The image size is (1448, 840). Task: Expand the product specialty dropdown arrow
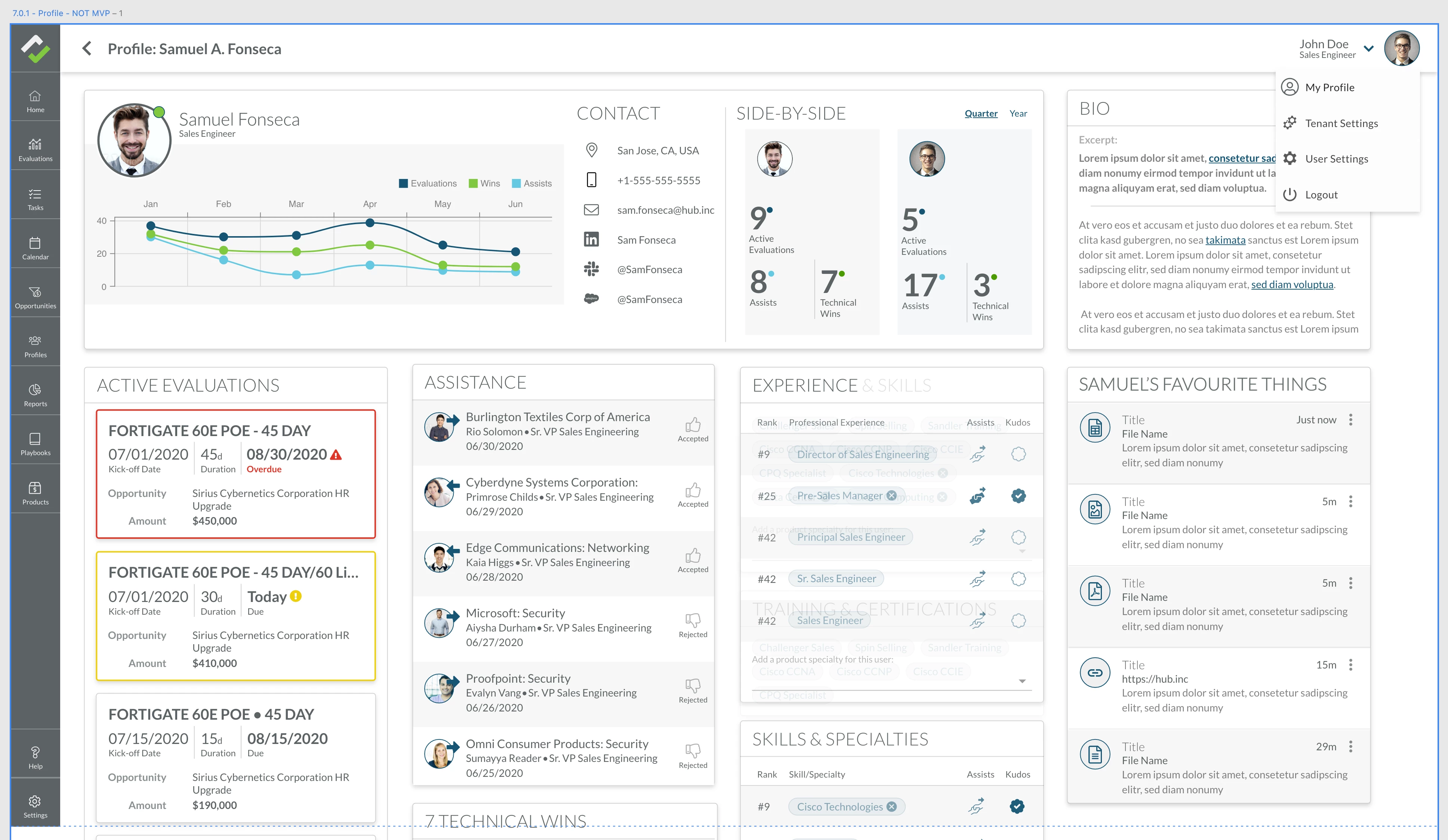coord(1022,682)
